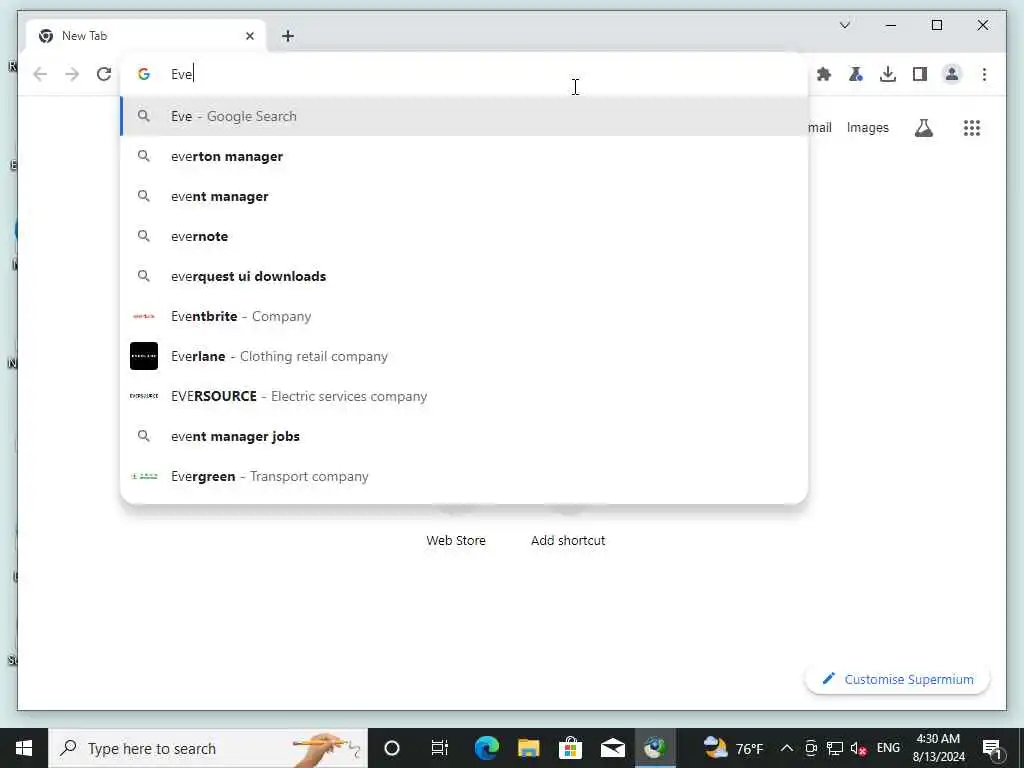Click the Everlane black logo thumbnail
The height and width of the screenshot is (768, 1024).
click(x=144, y=356)
